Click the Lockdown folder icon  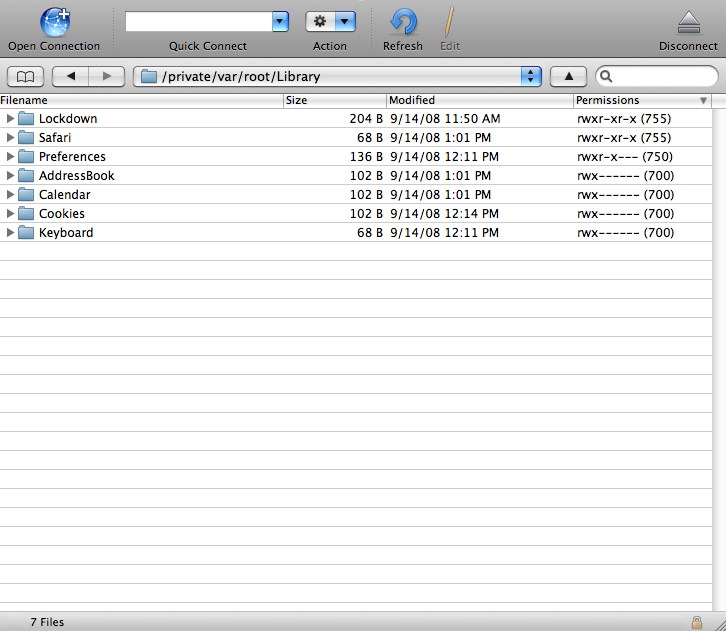coord(26,119)
